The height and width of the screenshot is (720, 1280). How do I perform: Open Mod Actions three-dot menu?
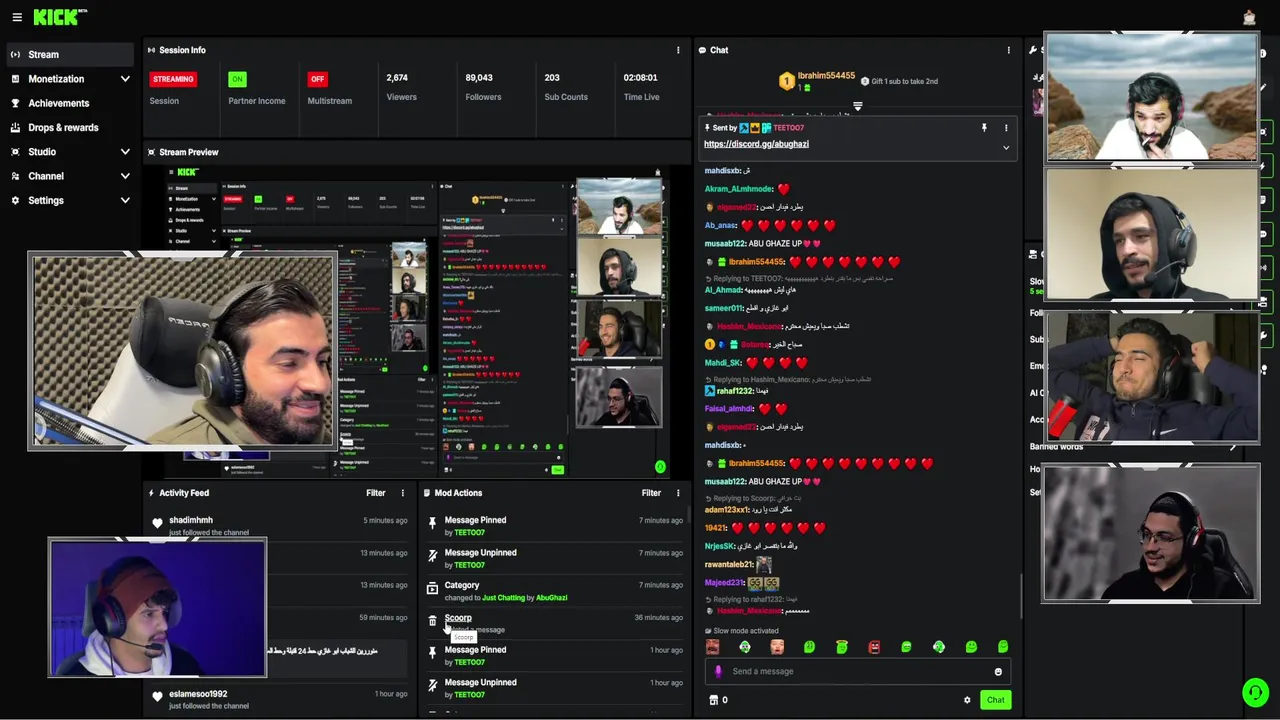[x=678, y=493]
